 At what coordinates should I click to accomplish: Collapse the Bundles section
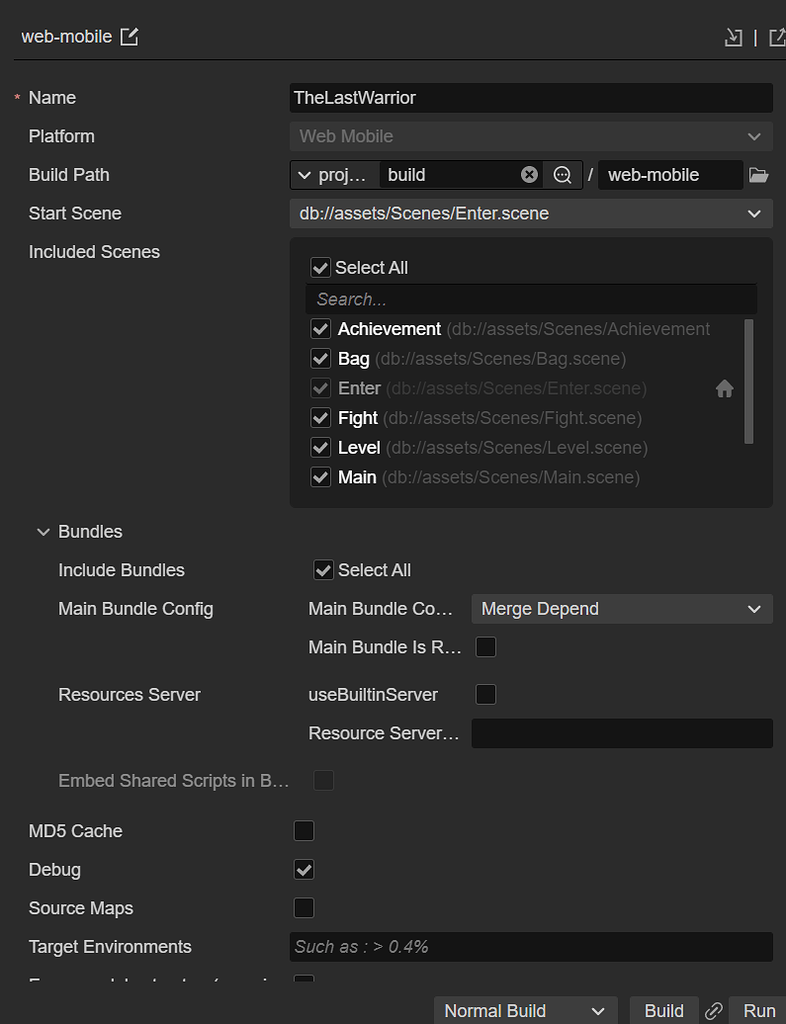click(43, 531)
